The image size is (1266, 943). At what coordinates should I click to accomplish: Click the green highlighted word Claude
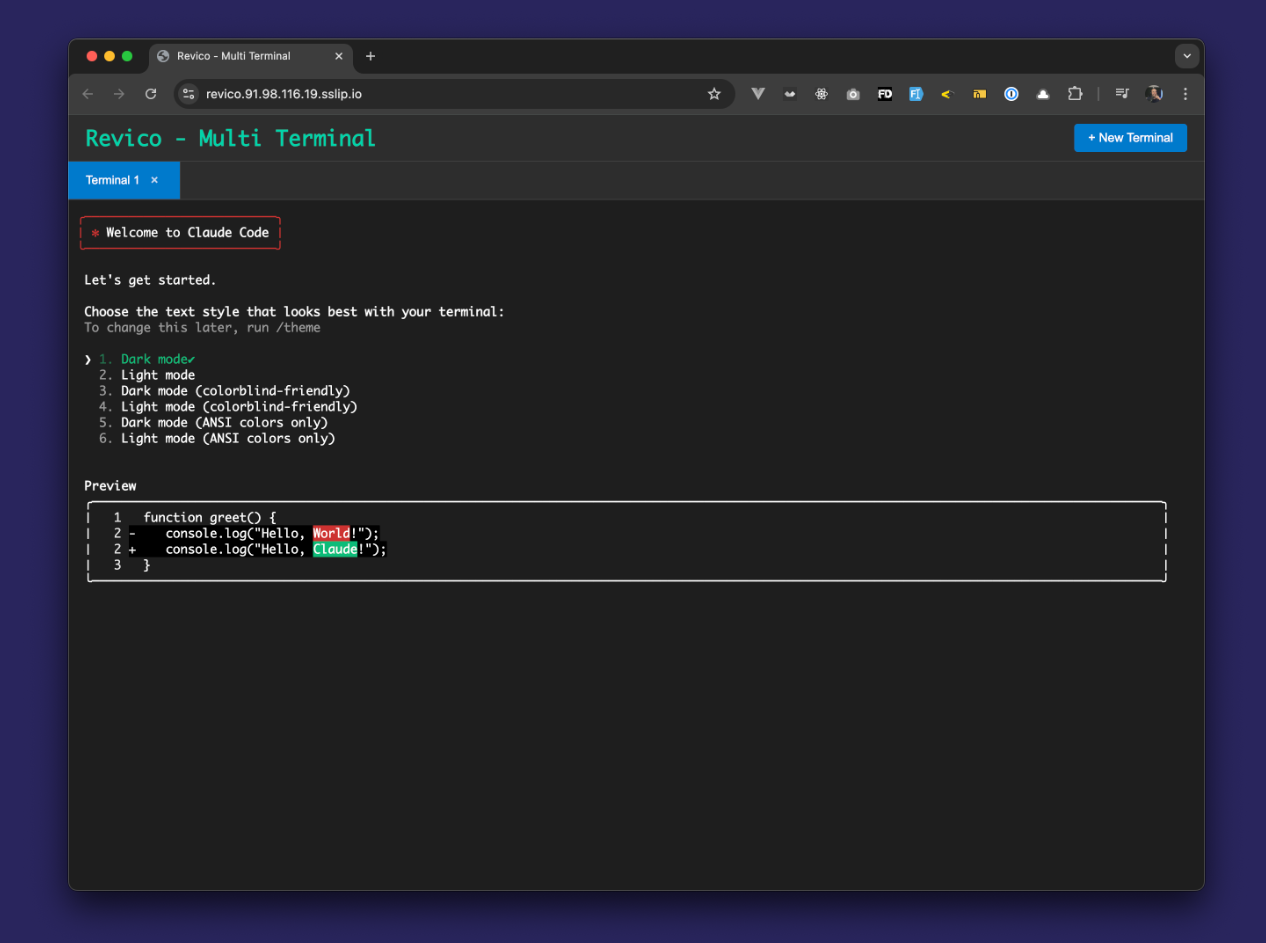click(x=335, y=549)
